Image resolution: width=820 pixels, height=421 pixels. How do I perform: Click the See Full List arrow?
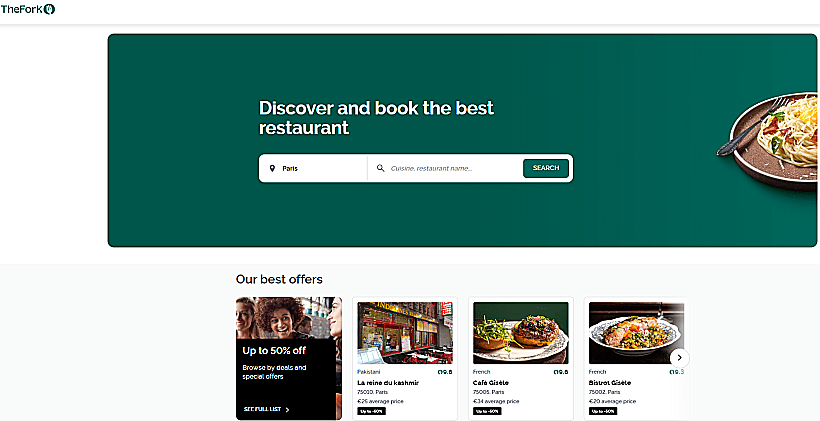coord(287,409)
